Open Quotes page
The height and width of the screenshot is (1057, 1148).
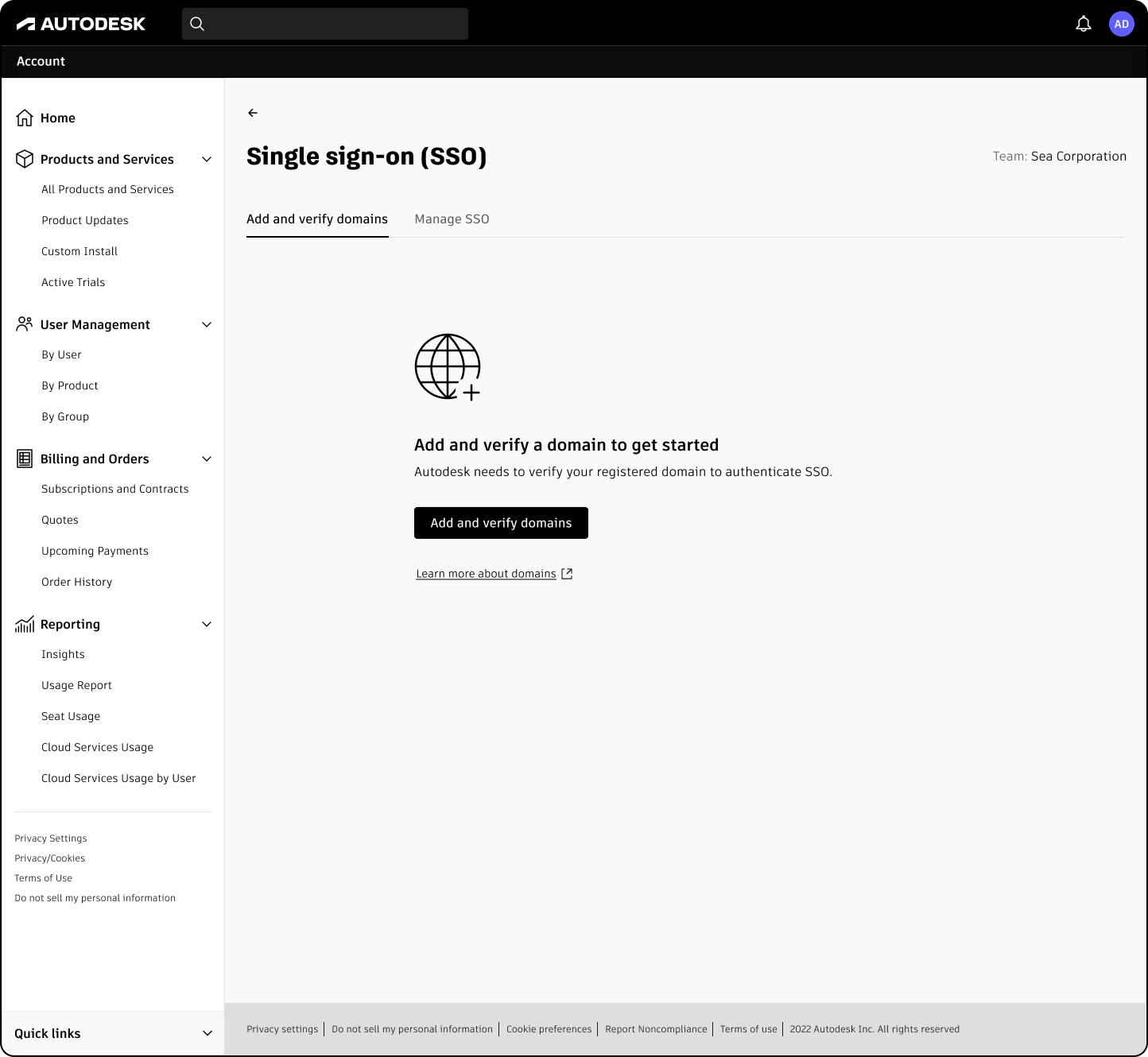pyautogui.click(x=60, y=520)
